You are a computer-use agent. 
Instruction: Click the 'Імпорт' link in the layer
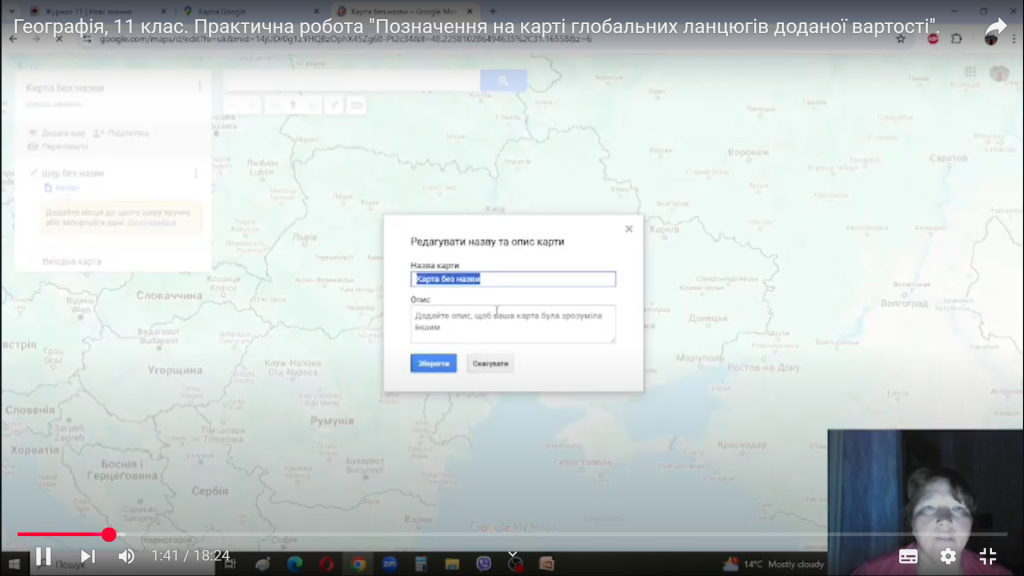coord(62,187)
